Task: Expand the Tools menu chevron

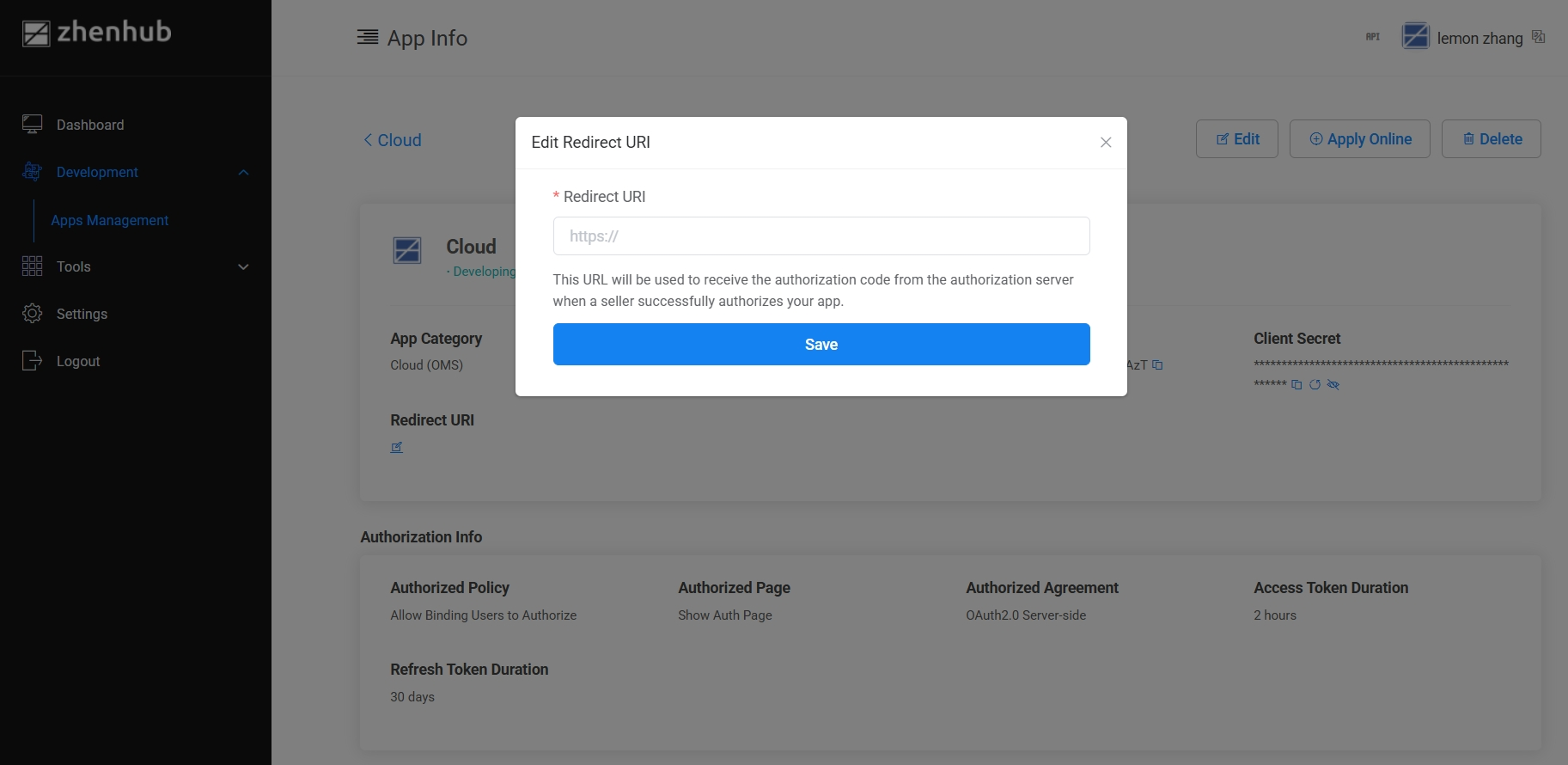Action: pos(243,267)
